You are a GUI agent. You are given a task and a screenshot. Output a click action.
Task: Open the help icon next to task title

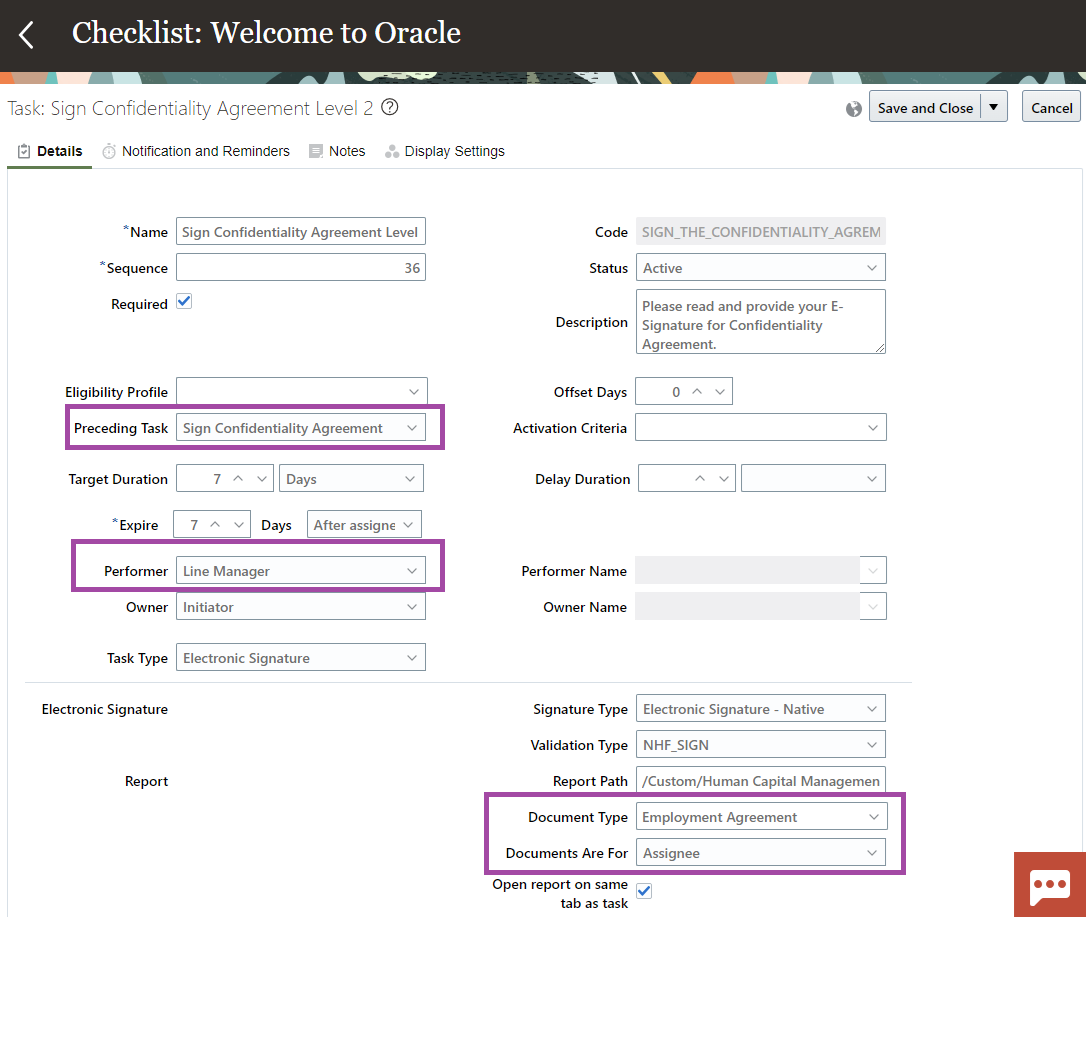pyautogui.click(x=390, y=107)
